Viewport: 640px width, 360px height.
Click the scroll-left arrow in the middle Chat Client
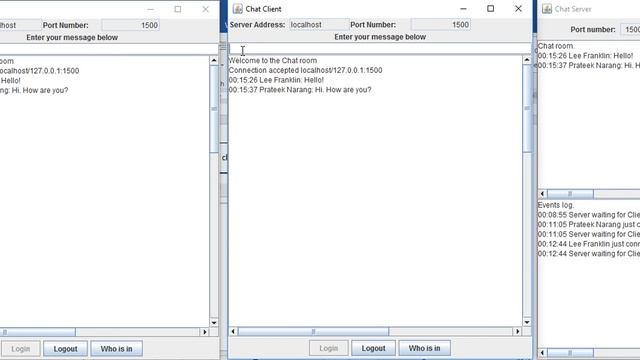pos(233,331)
